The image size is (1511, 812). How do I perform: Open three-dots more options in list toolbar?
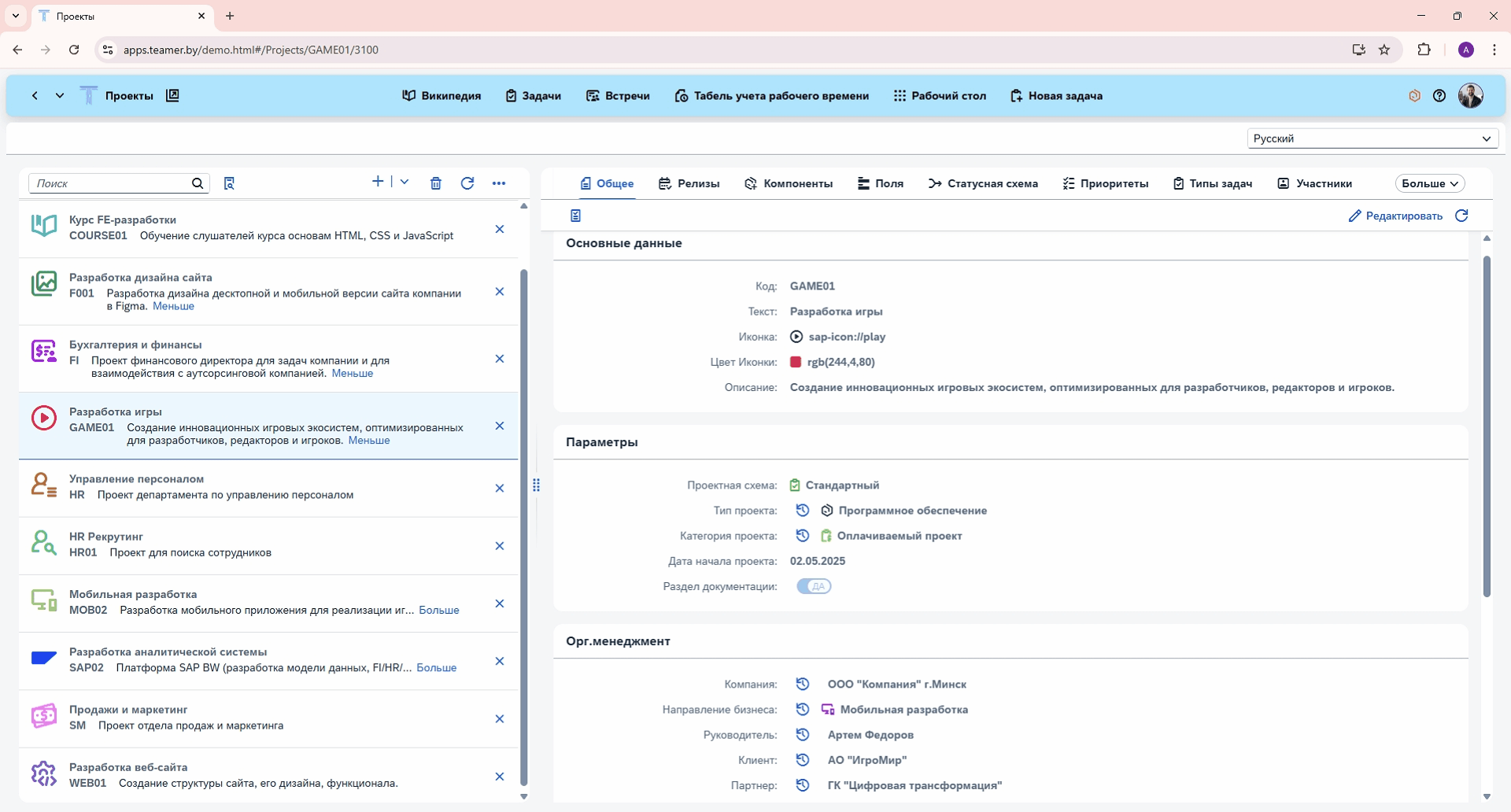[x=499, y=183]
